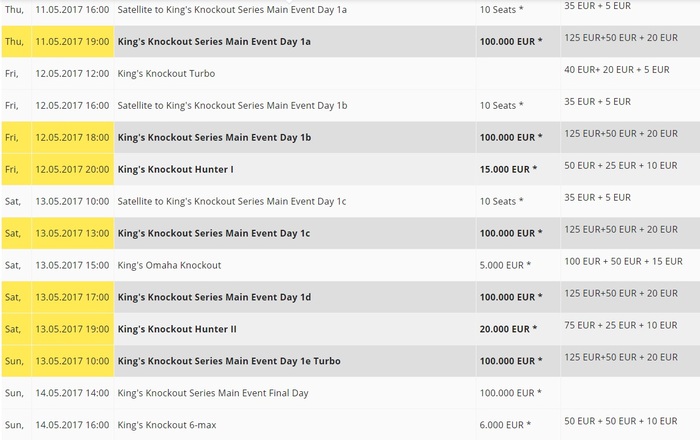Click King's Knockout Series Main Event Day 1a title

click(231, 41)
